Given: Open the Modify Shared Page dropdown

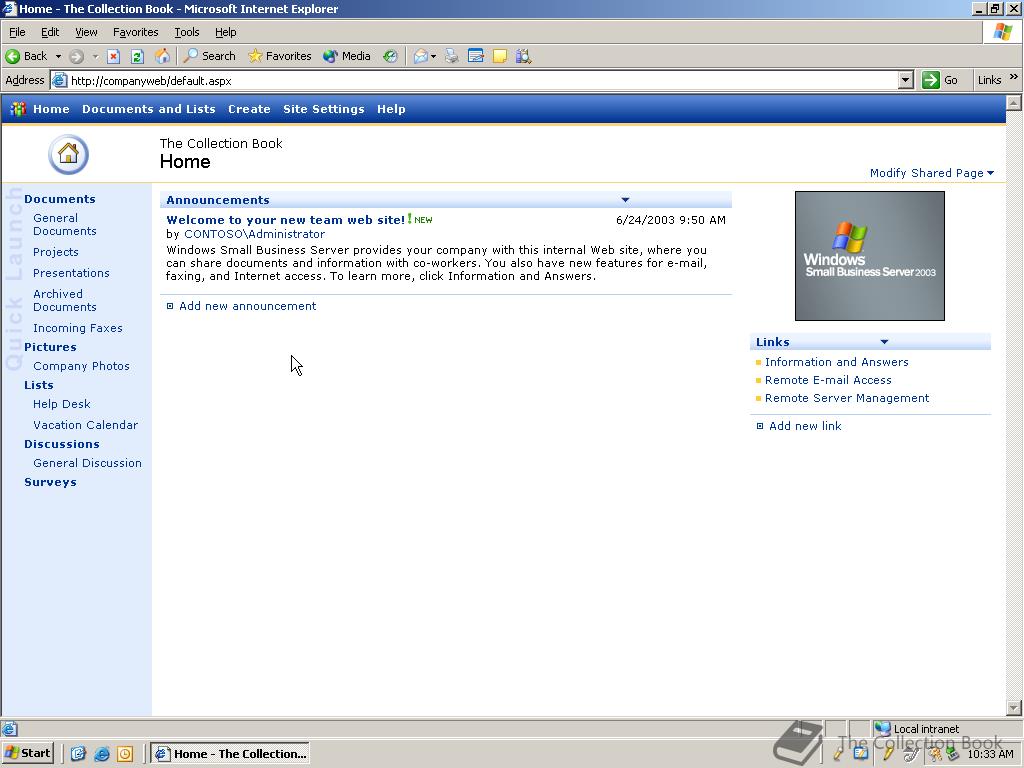Looking at the screenshot, I should (932, 173).
